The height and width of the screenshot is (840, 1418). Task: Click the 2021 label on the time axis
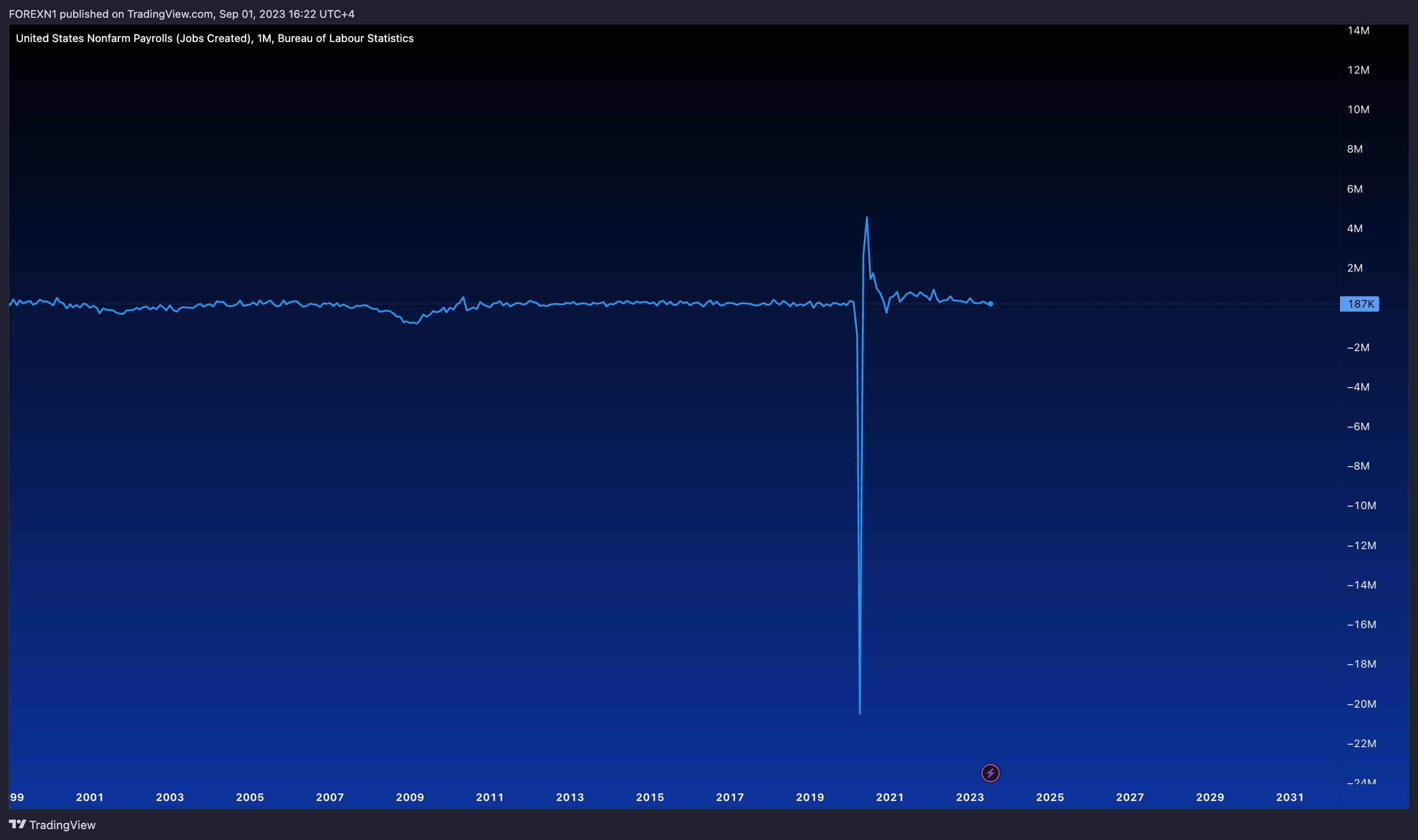tap(890, 797)
